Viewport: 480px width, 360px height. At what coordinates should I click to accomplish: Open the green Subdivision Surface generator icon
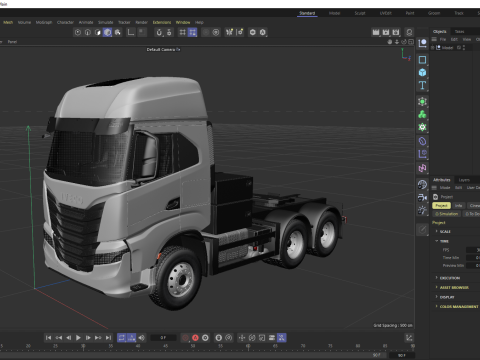tap(422, 102)
